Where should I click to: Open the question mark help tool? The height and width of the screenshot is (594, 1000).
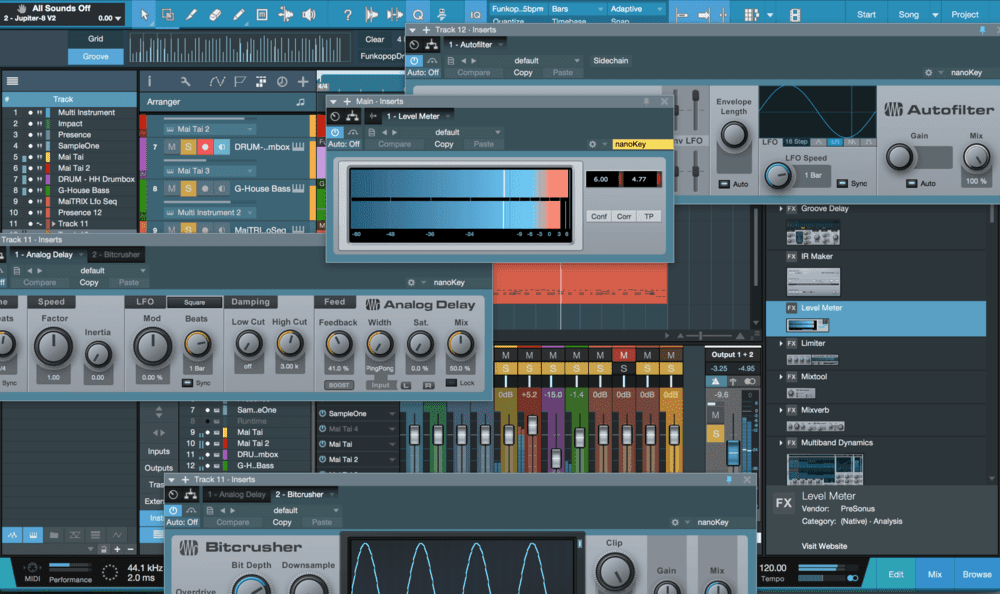(347, 15)
